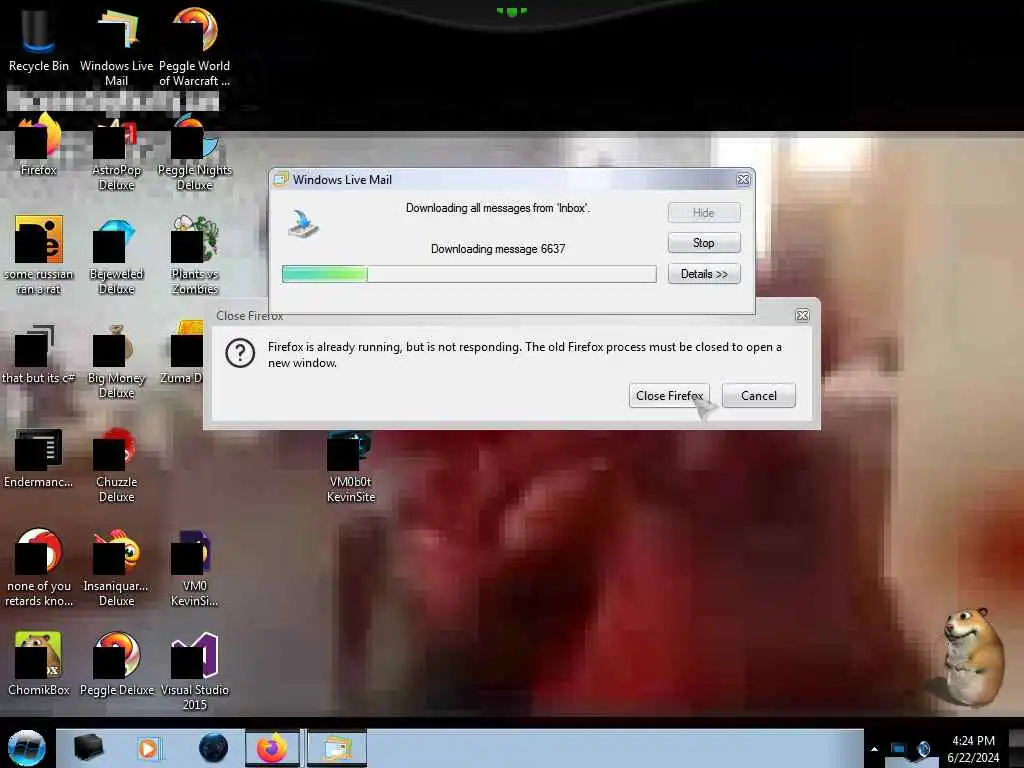
Task: Select Plants vs Zombies desktop icon
Action: [x=194, y=256]
